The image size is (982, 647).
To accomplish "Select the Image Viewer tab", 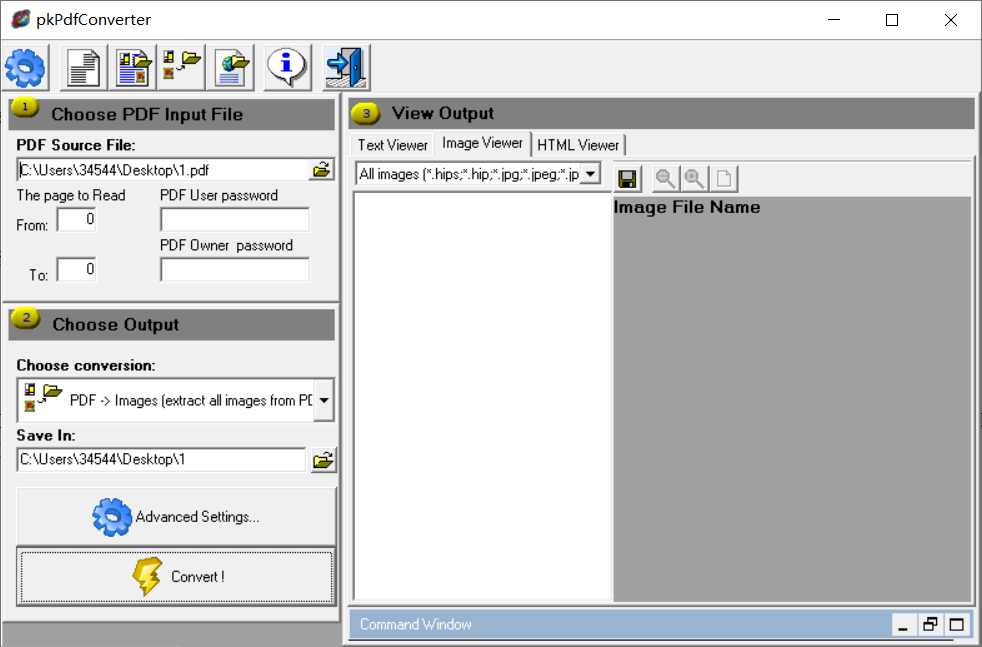I will coord(482,143).
